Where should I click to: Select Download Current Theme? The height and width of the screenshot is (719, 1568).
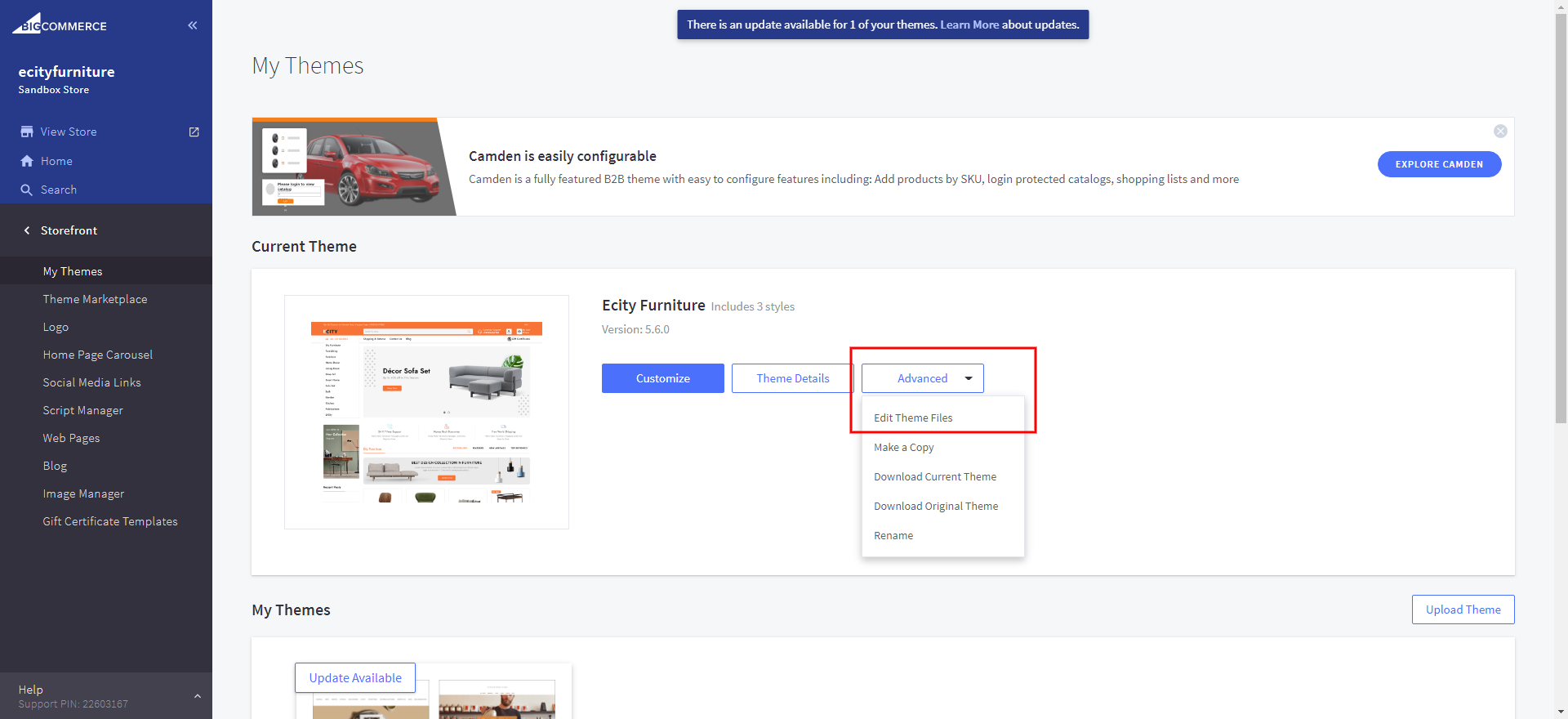click(935, 476)
